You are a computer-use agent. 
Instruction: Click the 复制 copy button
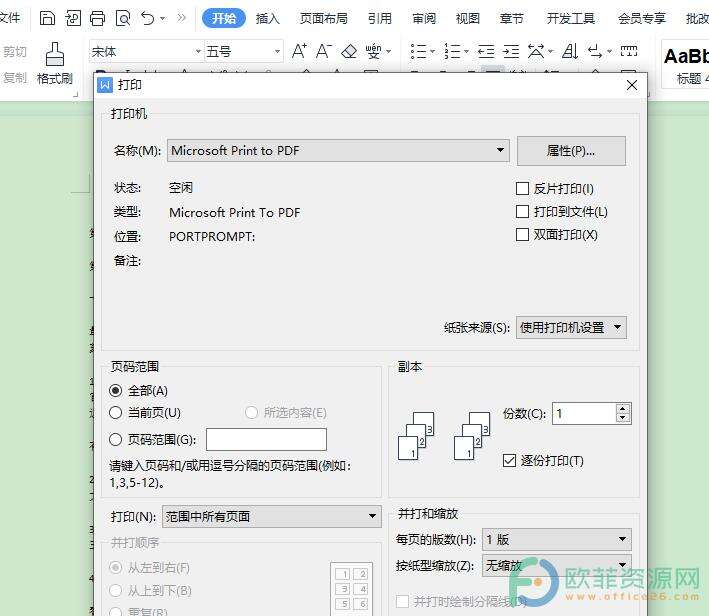(15, 78)
